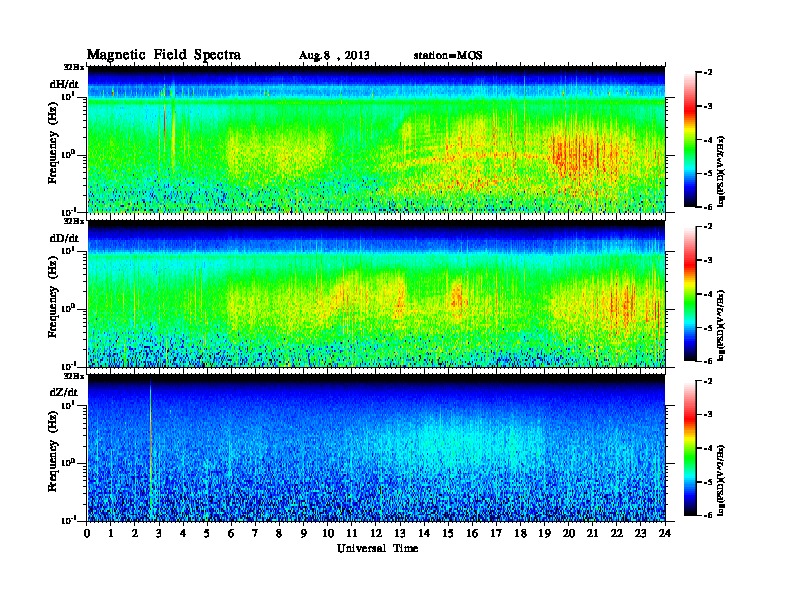Click the "32Hz" tick label above dD/dt
The image size is (792, 612).
point(74,221)
